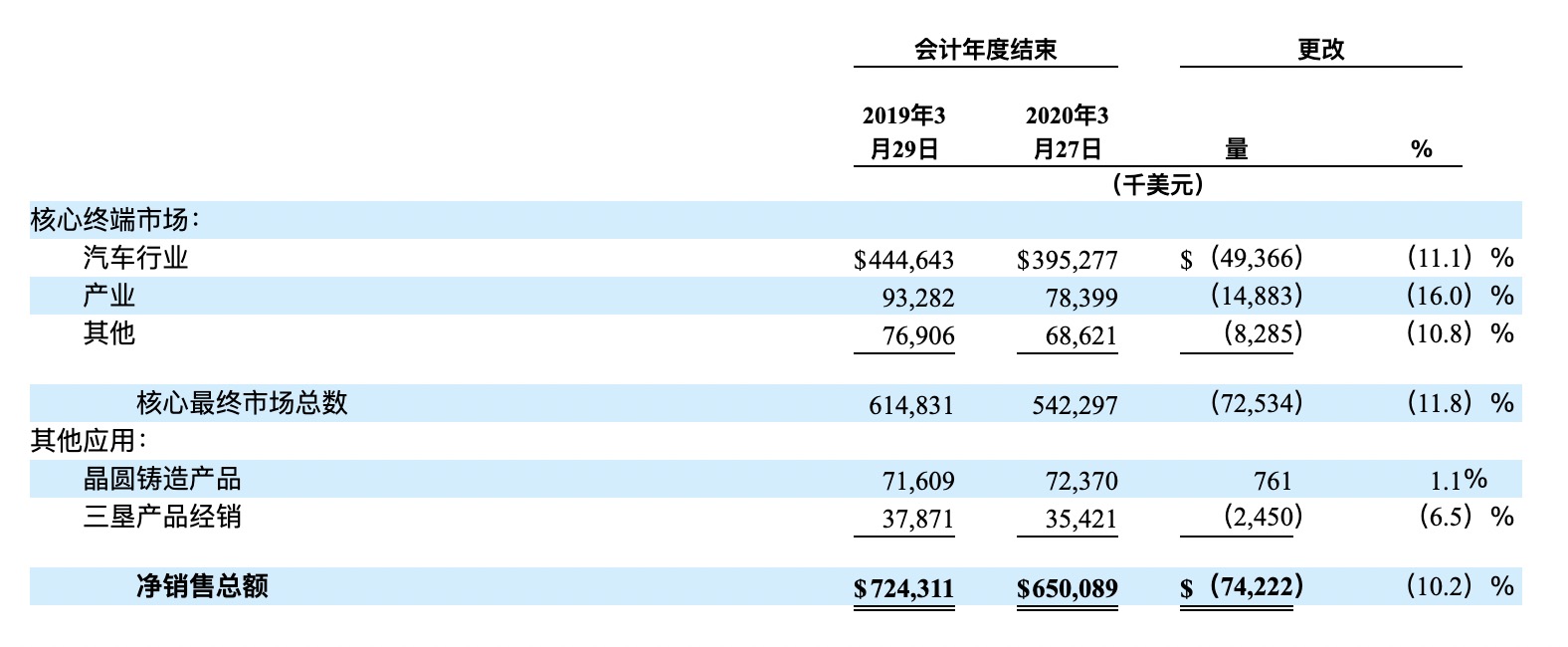The image size is (1568, 647).
Task: Select the 三垦产品经销 row label
Action: pos(162,517)
